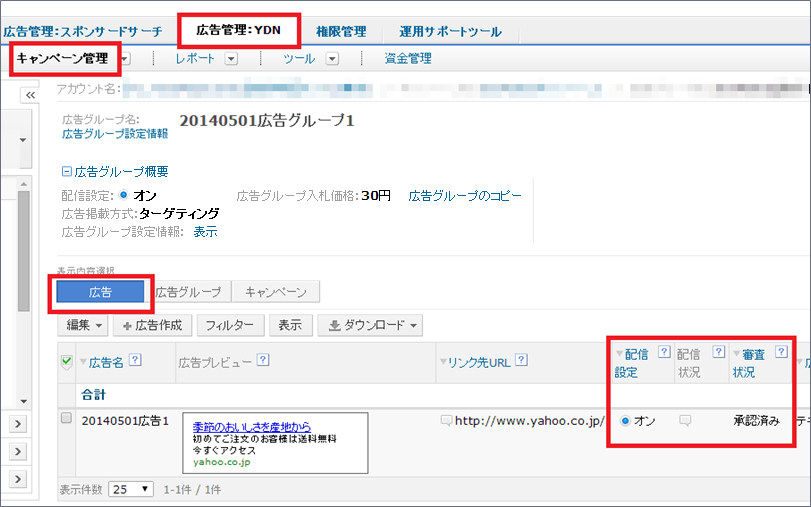Viewport: 811px width, 507px height.
Task: Select 配信設定 オン radio in group overview
Action: pos(123,196)
